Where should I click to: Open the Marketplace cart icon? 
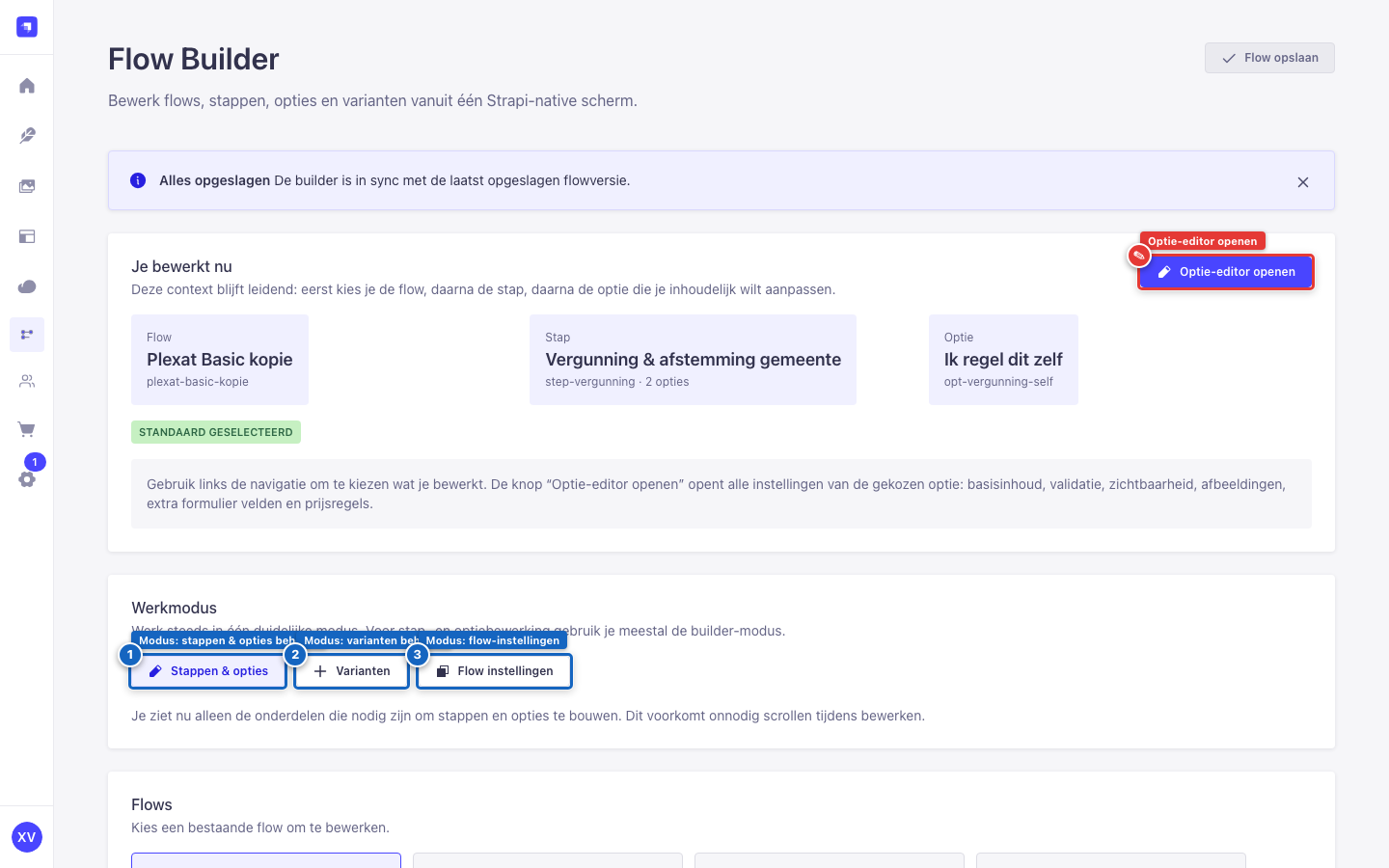27,429
